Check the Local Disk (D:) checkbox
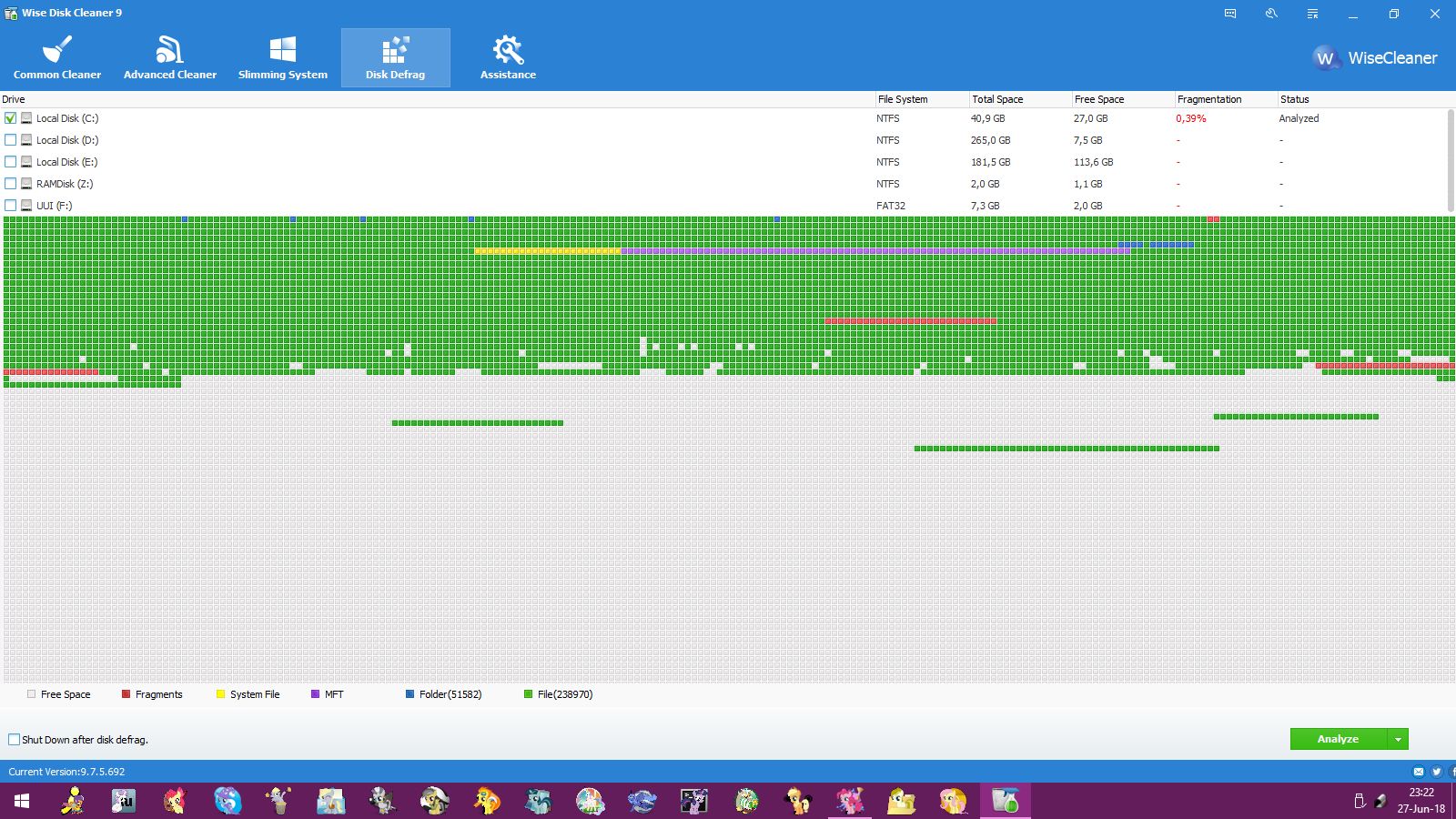This screenshot has width=1456, height=819. (x=11, y=140)
